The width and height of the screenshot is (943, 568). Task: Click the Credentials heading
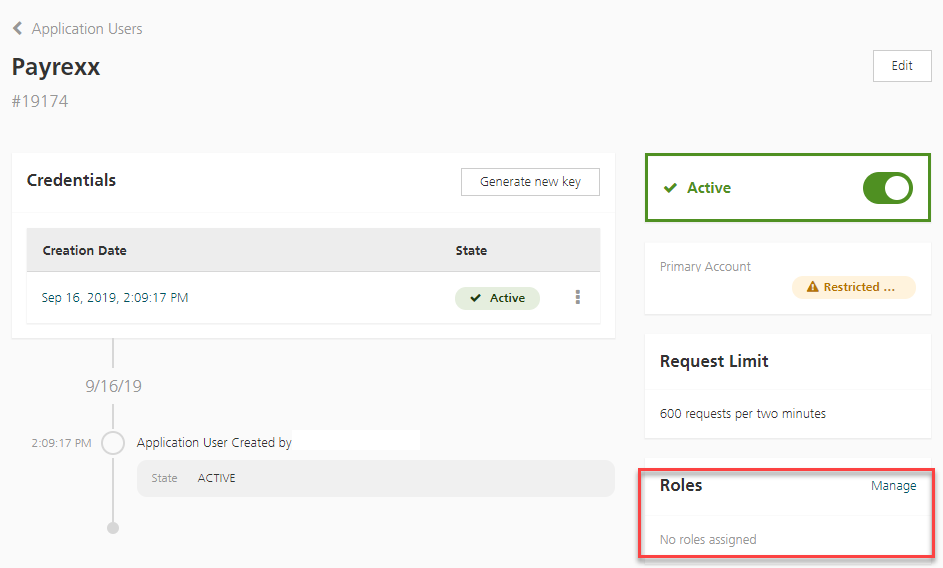coord(71,181)
